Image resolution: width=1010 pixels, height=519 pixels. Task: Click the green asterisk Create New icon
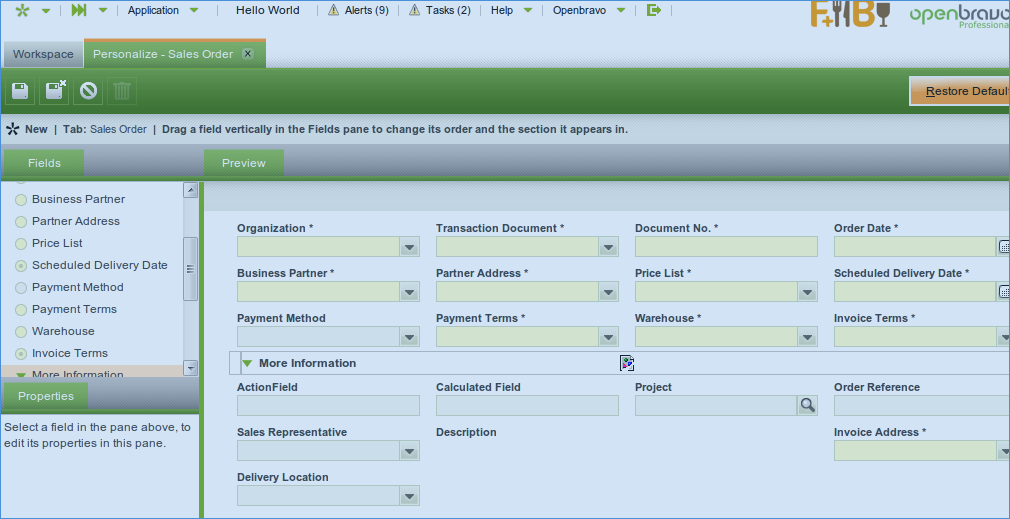tap(22, 10)
